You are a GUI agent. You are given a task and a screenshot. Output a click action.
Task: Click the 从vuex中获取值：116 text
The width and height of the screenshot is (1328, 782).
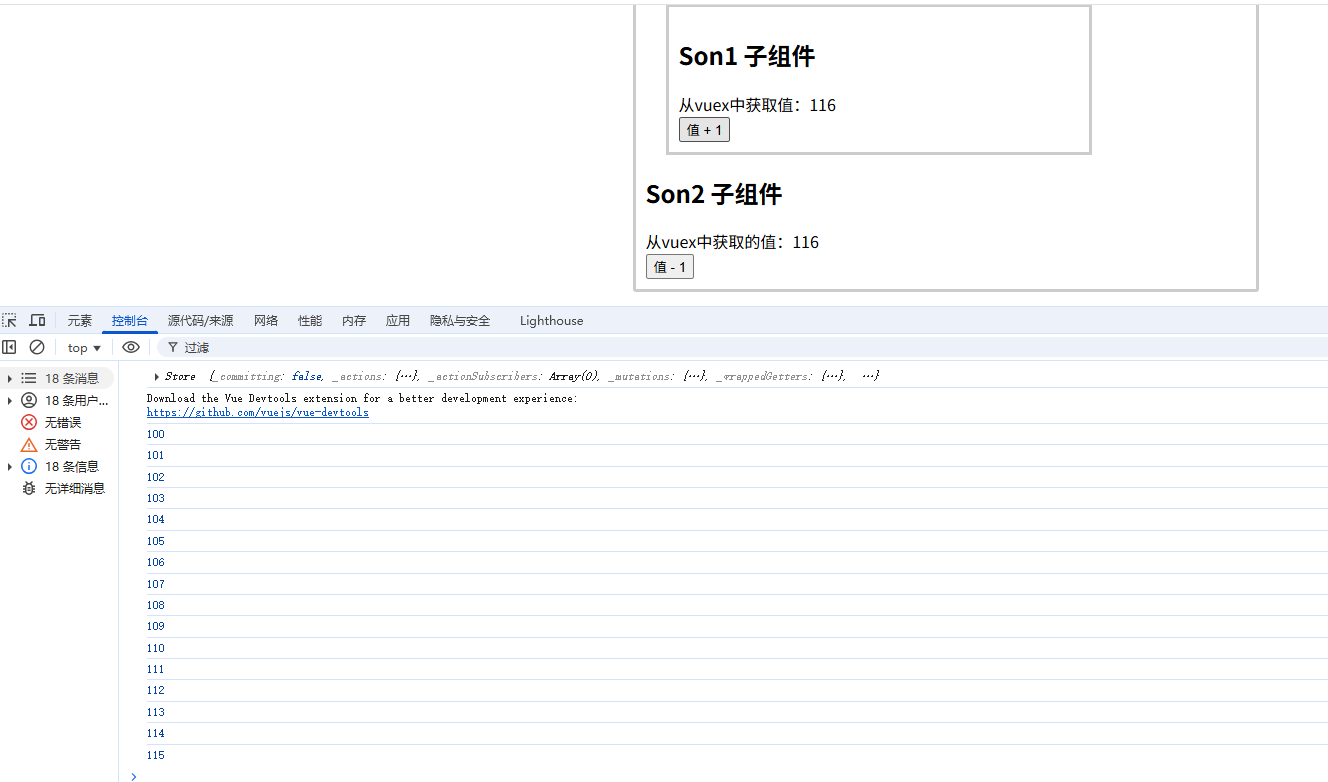757,105
